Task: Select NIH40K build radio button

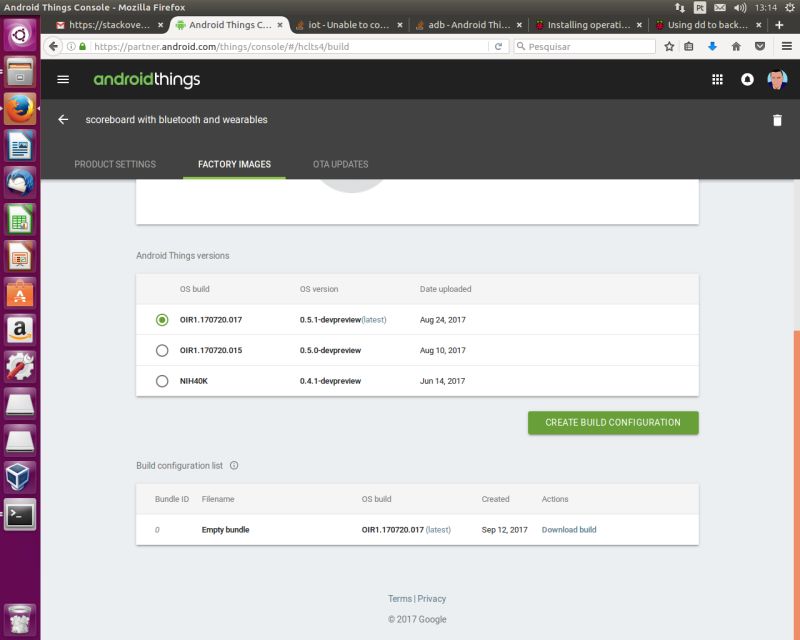Action: pos(162,381)
